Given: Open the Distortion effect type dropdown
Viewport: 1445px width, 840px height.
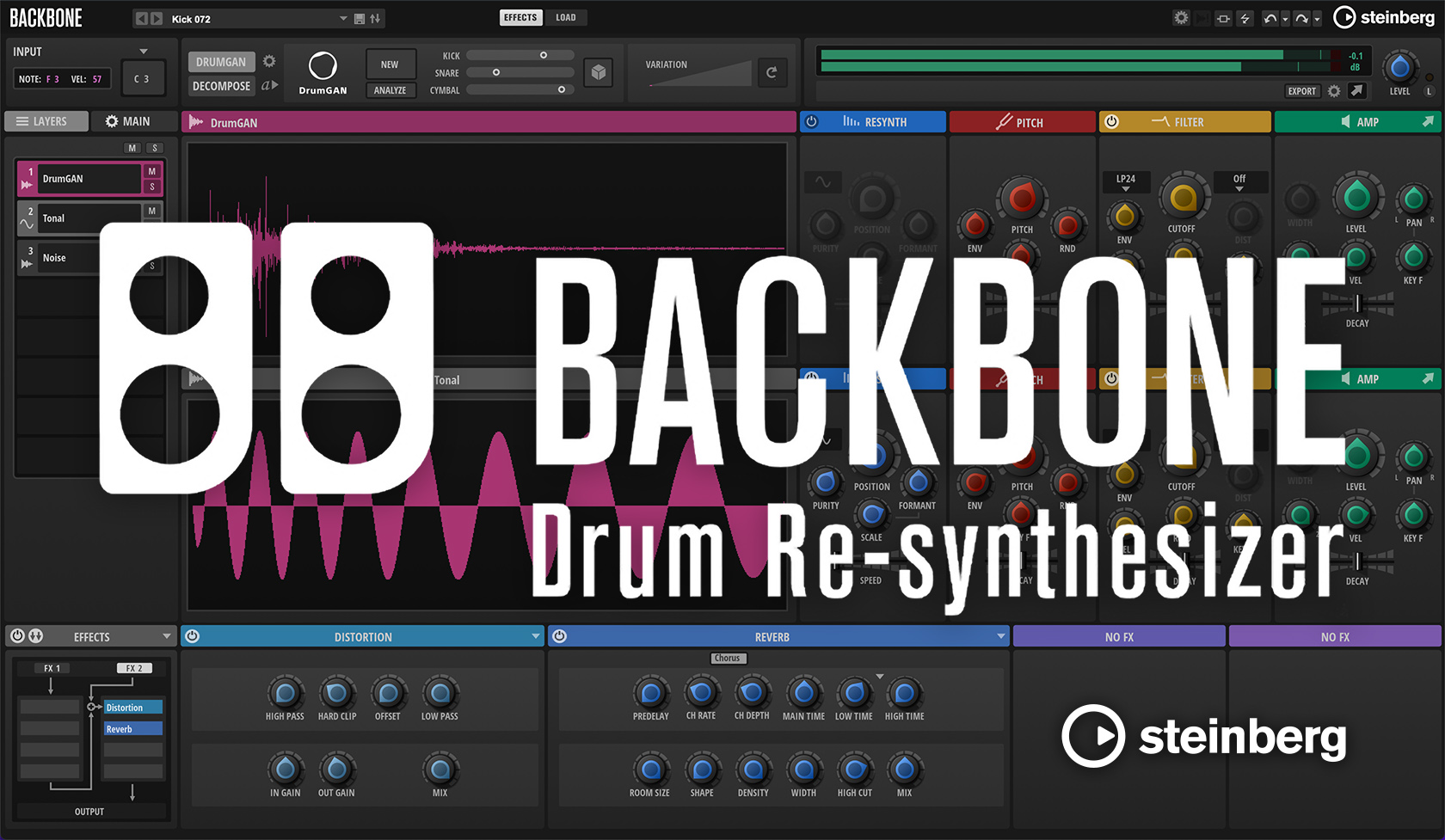Looking at the screenshot, I should (536, 636).
